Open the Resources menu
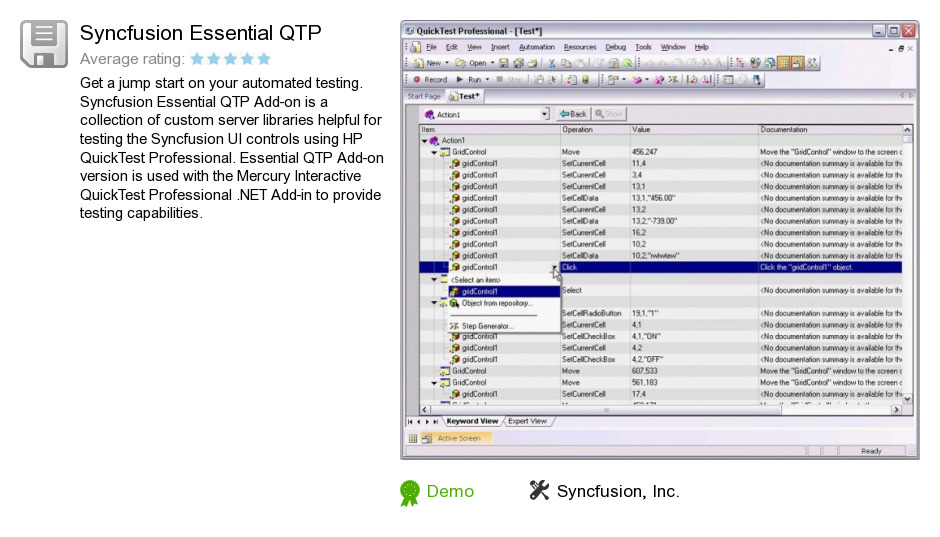The image size is (940, 537). pyautogui.click(x=580, y=47)
